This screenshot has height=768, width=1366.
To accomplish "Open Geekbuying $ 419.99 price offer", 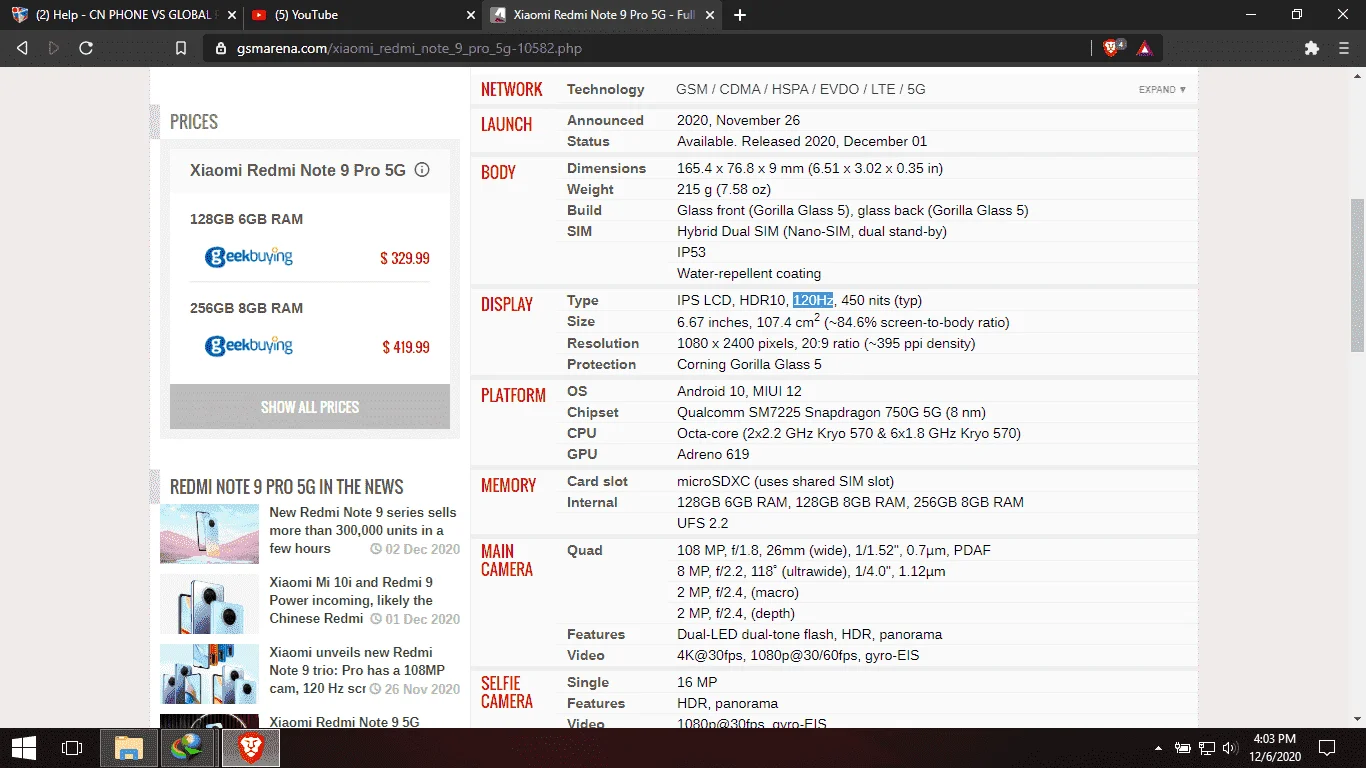I will point(405,347).
